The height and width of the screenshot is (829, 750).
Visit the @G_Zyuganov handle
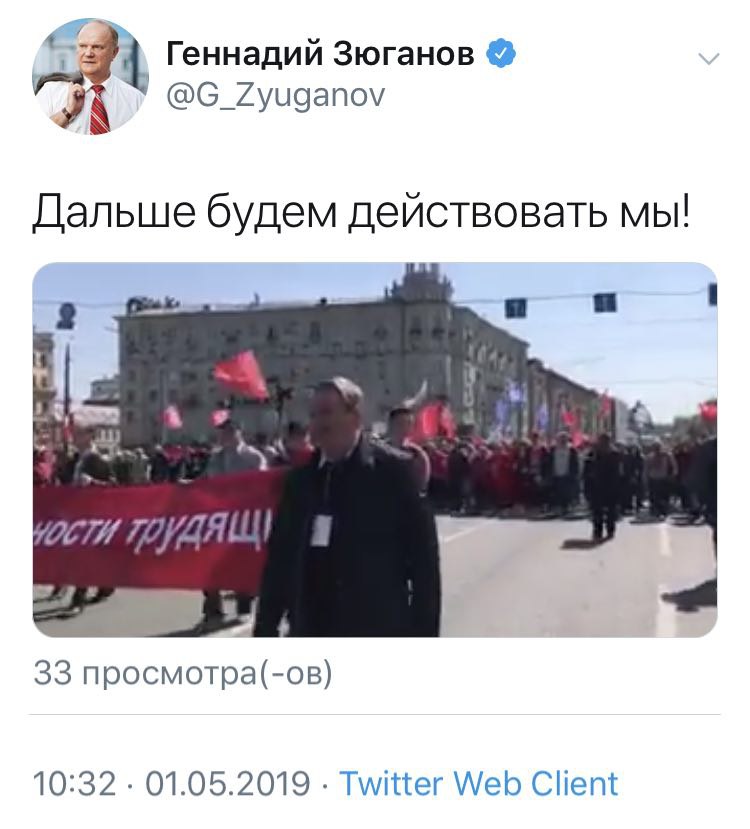(x=275, y=96)
